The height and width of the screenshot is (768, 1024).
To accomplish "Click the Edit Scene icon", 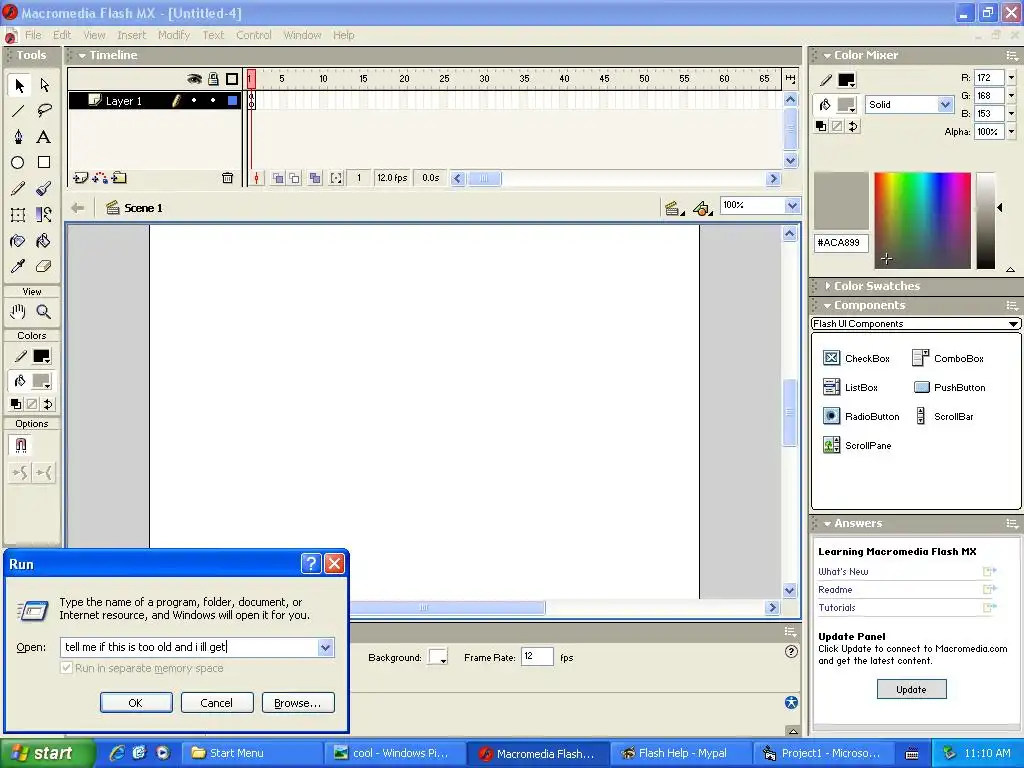I will pos(672,208).
